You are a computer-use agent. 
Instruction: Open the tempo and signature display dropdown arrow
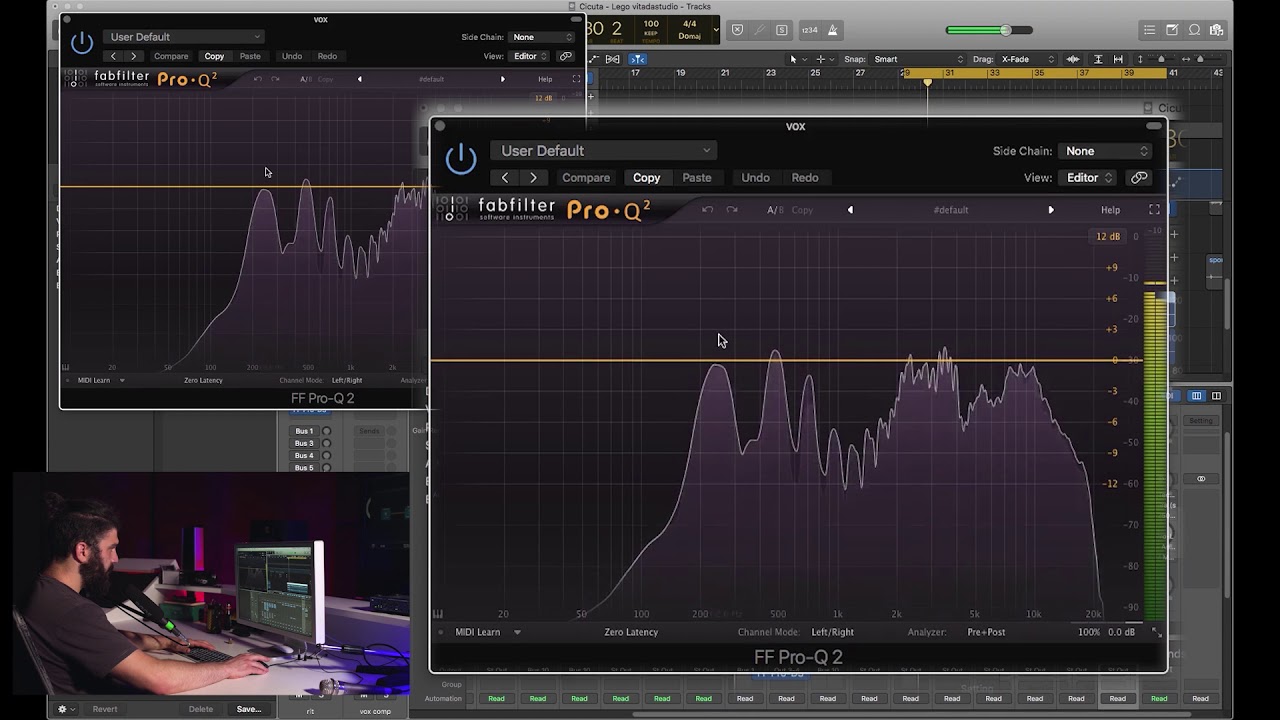[x=716, y=30]
